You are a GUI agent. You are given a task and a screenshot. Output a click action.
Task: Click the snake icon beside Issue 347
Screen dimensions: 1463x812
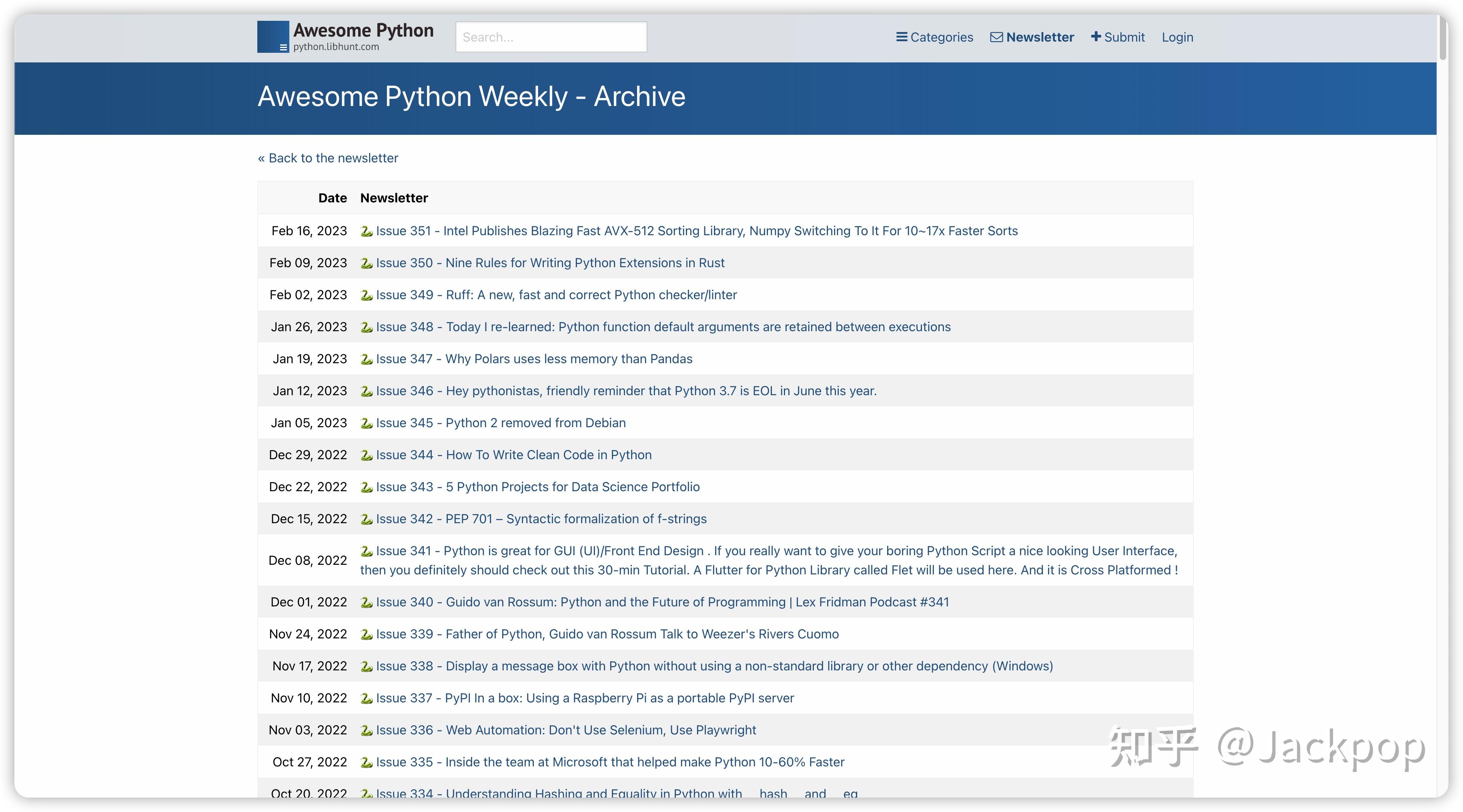(x=366, y=360)
